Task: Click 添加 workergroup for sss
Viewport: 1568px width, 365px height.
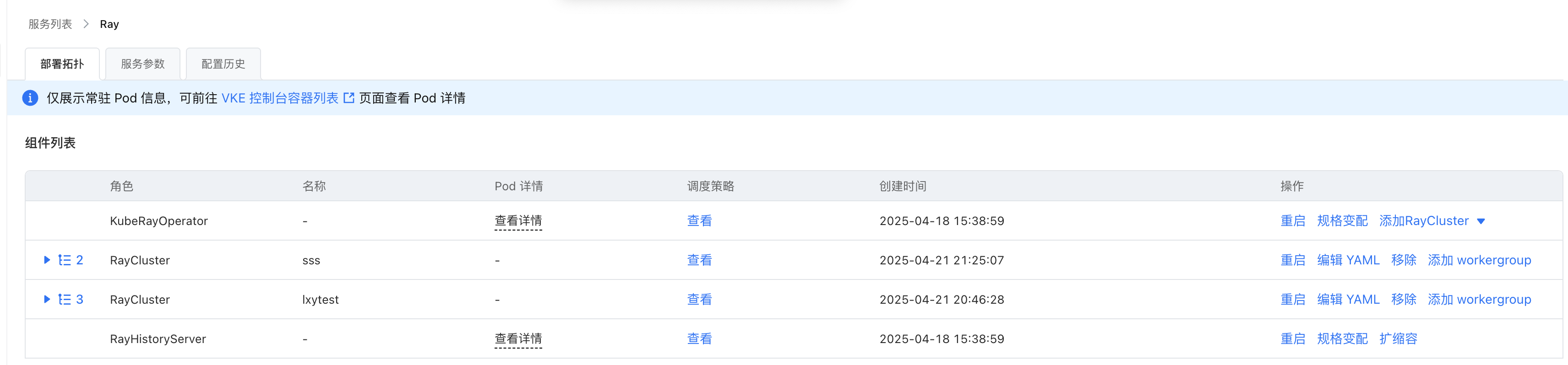Action: [x=1479, y=260]
